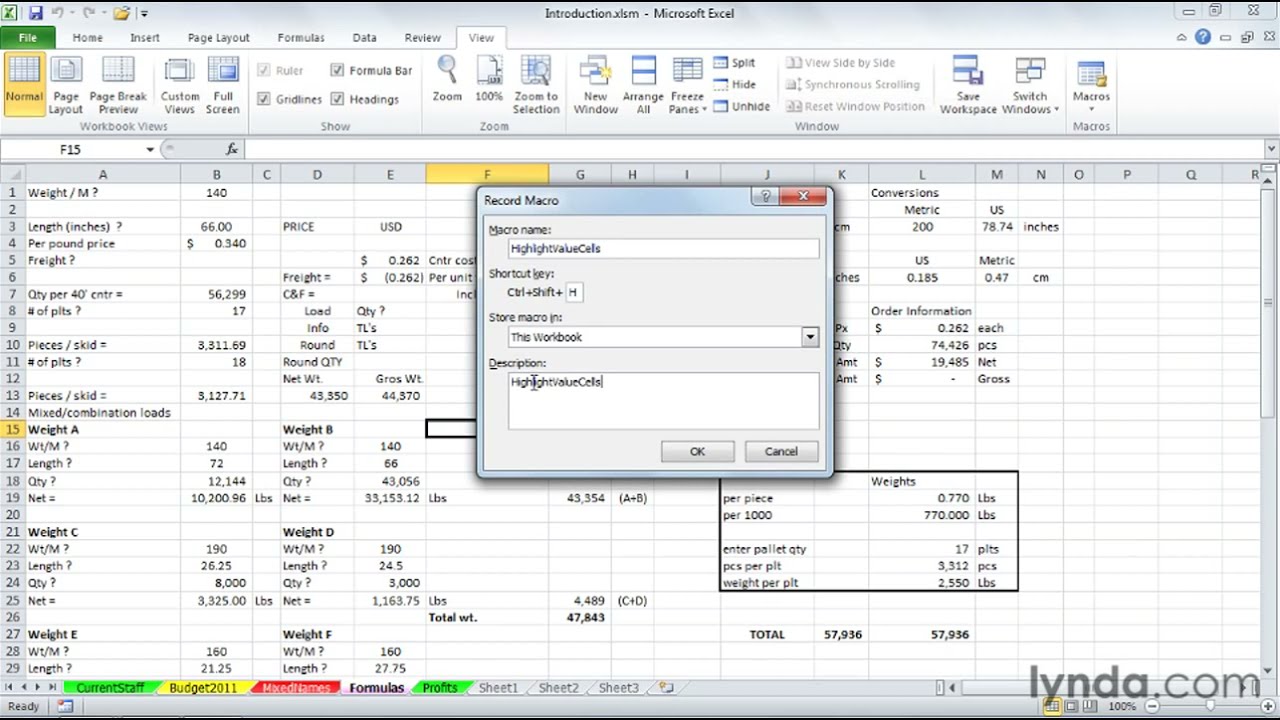Image resolution: width=1280 pixels, height=720 pixels.
Task: Click Save Workspace
Action: pyautogui.click(x=967, y=84)
